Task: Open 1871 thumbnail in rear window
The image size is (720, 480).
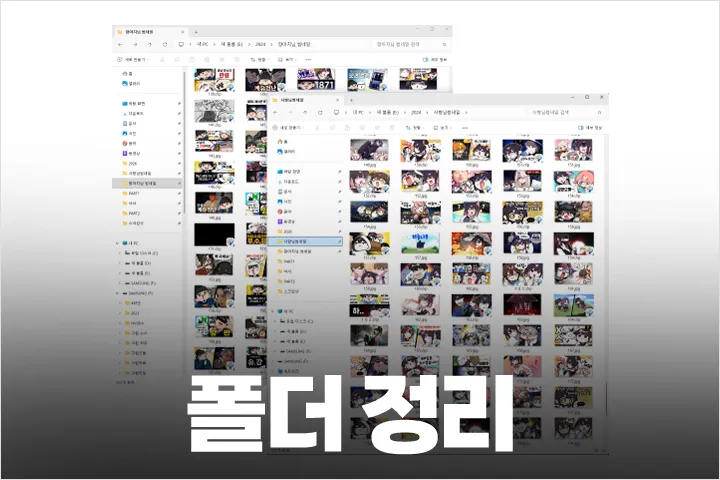Action: coord(316,79)
